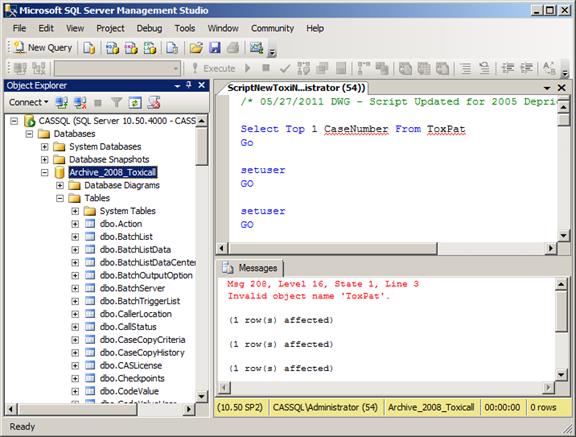Select the dbo.BatchListData table
Viewport: 576px width, 437px height.
click(x=135, y=250)
